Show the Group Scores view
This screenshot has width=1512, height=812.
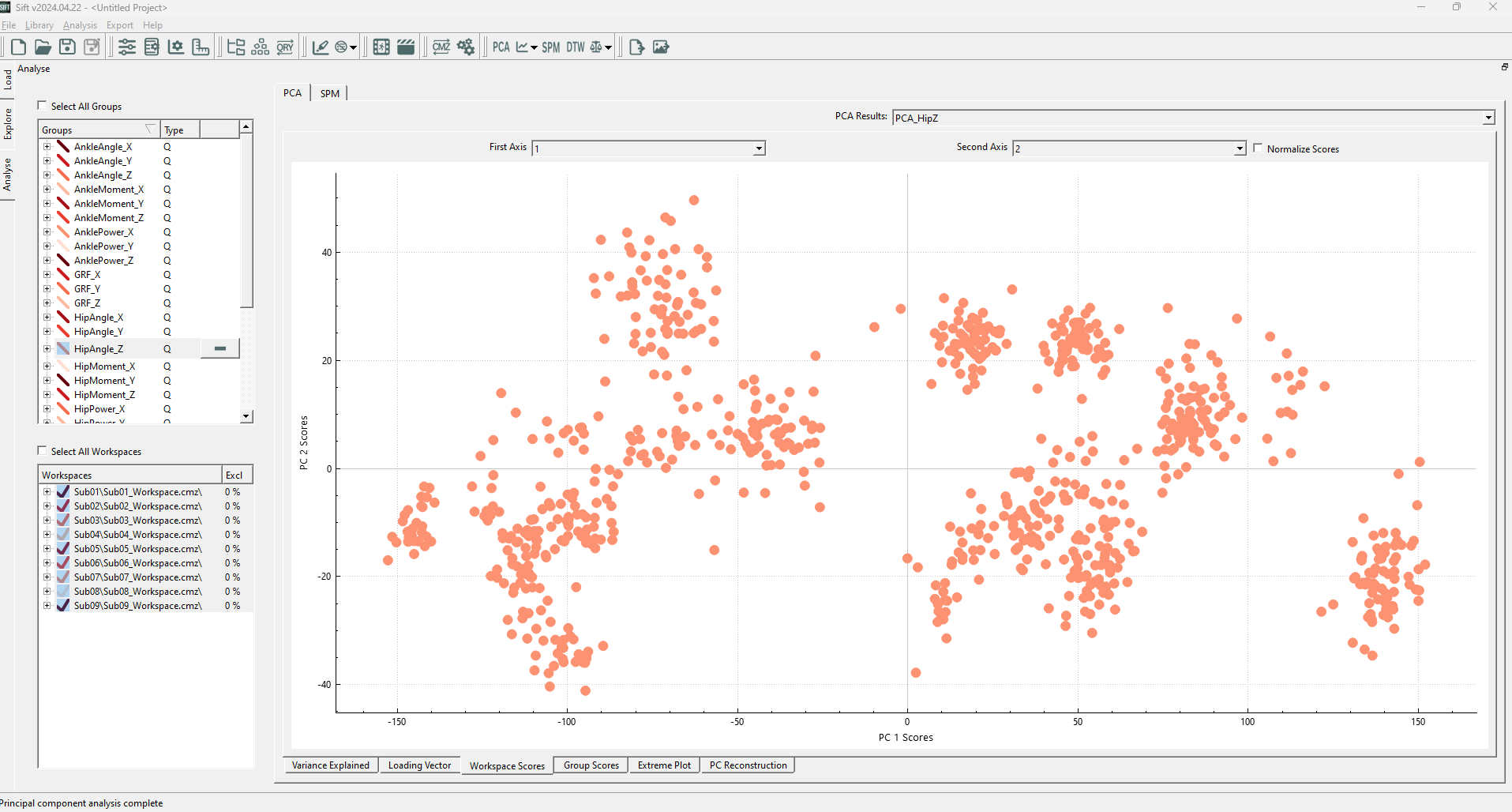[591, 765]
